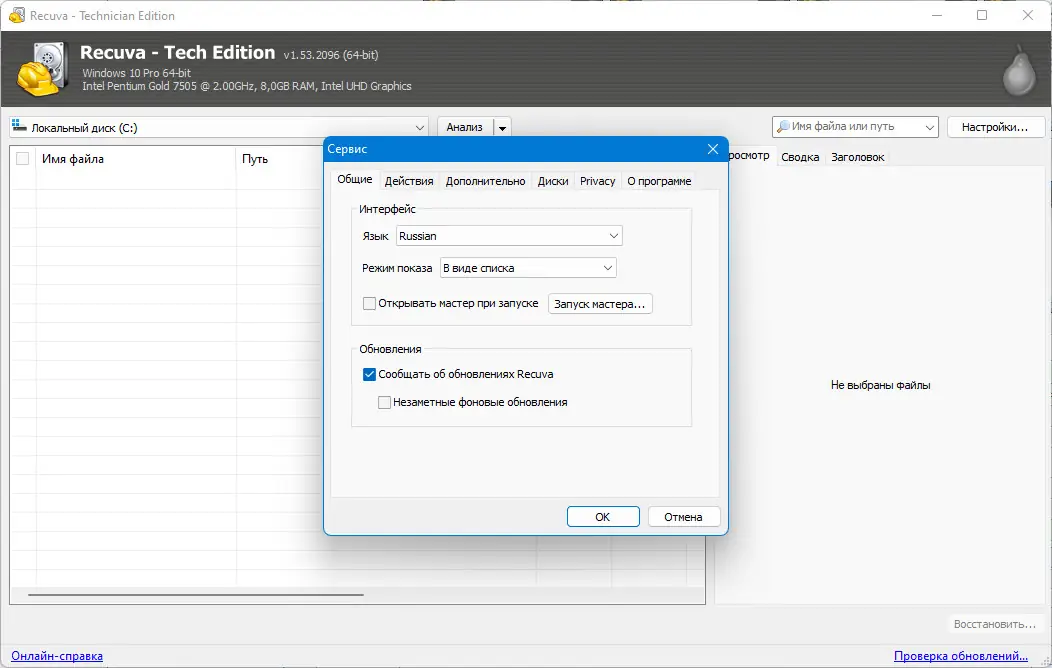Expand the file name filter dropdown arrow
Viewport: 1052px width, 668px height.
coord(929,127)
